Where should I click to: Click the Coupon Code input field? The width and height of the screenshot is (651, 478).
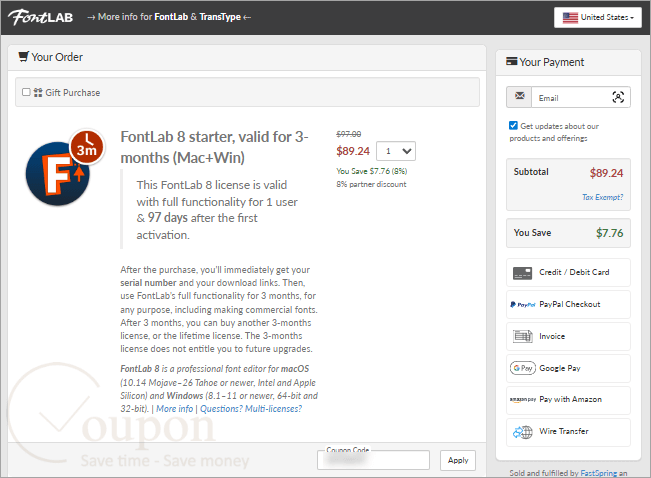[x=373, y=460]
